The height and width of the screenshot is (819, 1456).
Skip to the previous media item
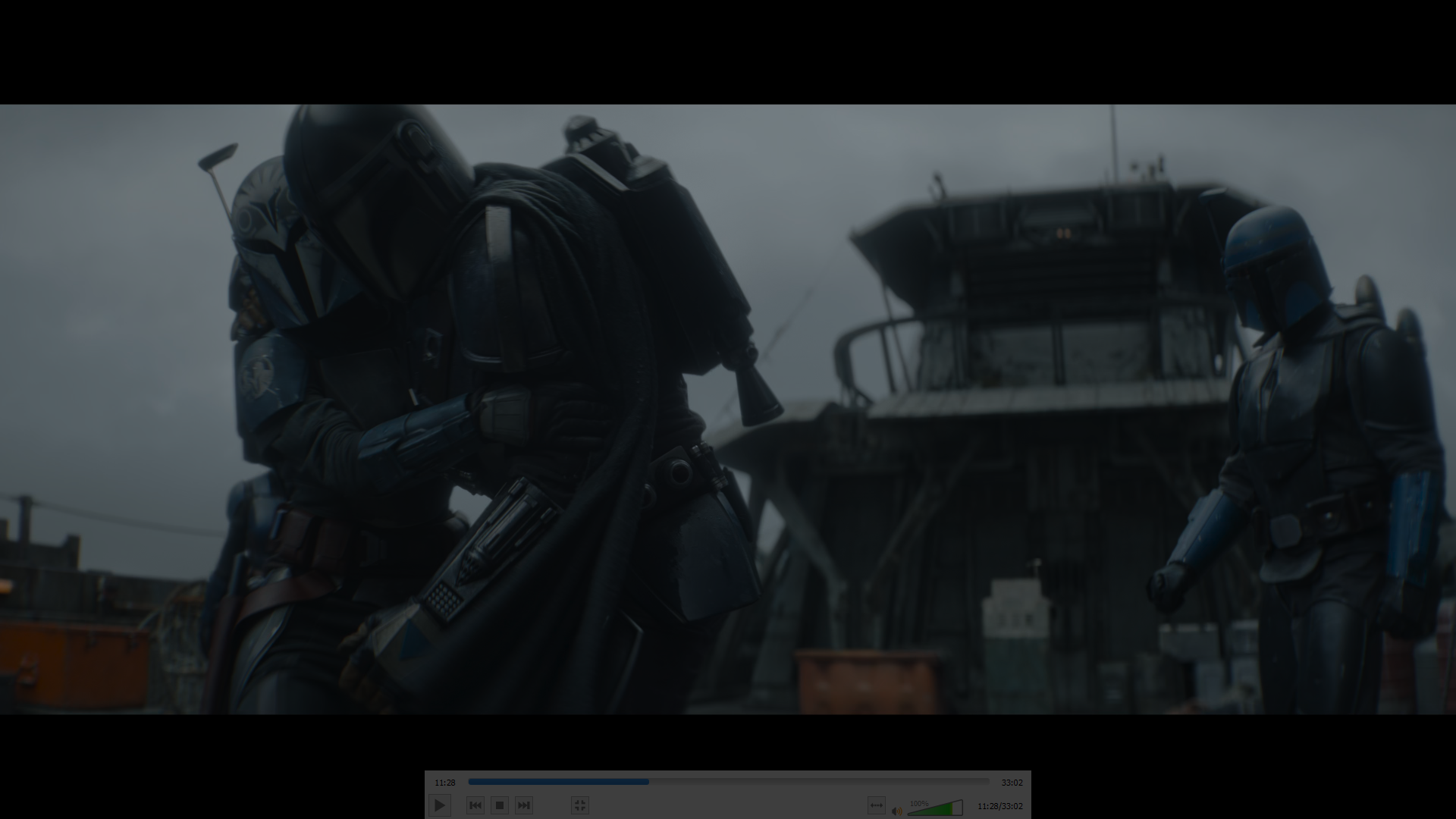point(475,805)
